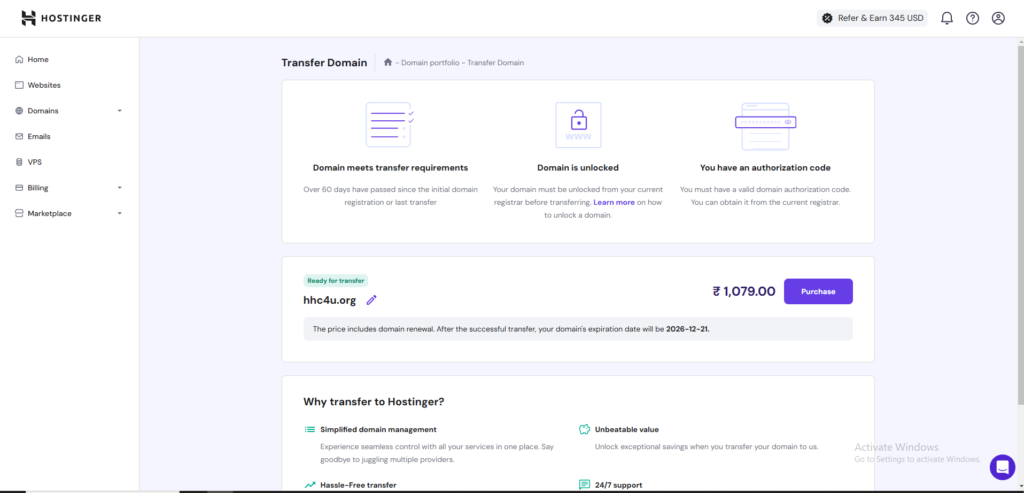The image size is (1024, 493).
Task: Click the Home sidebar house icon
Action: point(19,59)
